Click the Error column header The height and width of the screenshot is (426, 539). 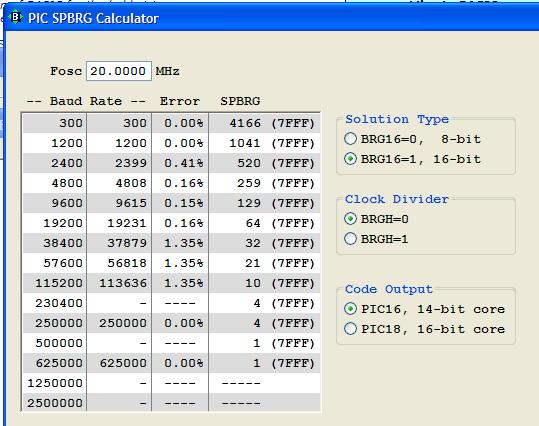(180, 101)
